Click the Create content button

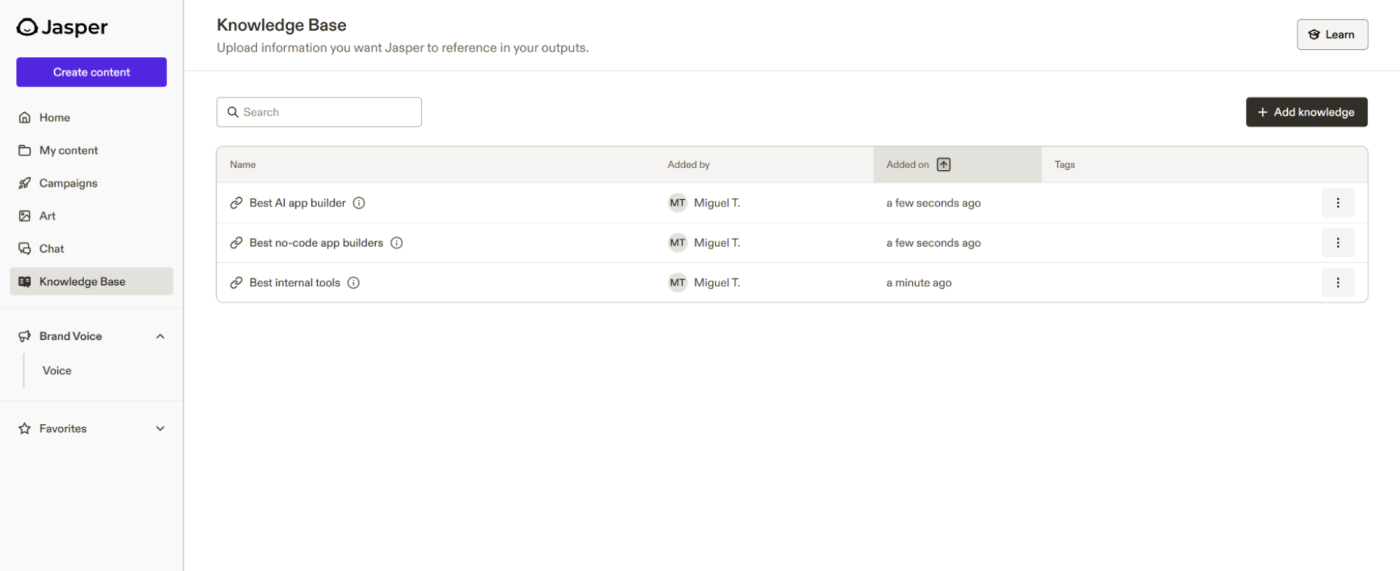91,72
